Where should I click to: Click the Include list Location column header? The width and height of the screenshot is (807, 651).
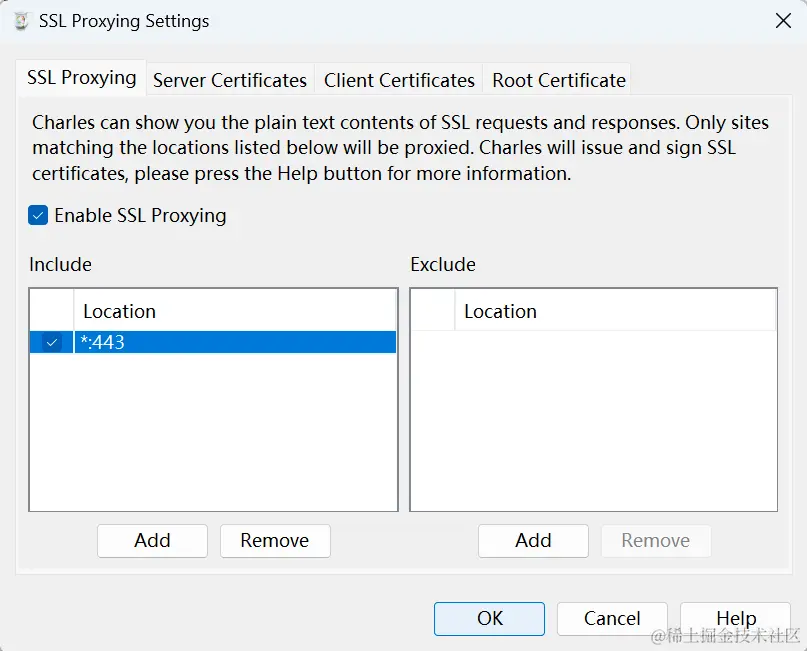[x=235, y=311]
